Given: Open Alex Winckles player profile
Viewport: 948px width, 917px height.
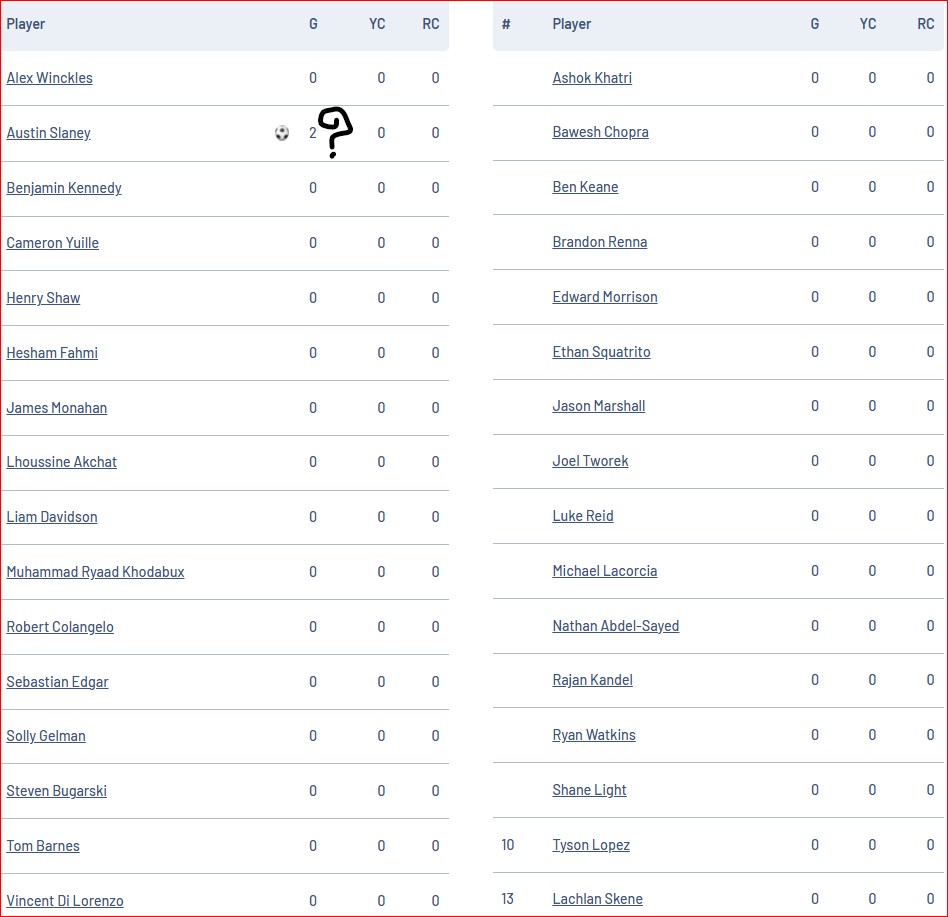Looking at the screenshot, I should (x=50, y=78).
